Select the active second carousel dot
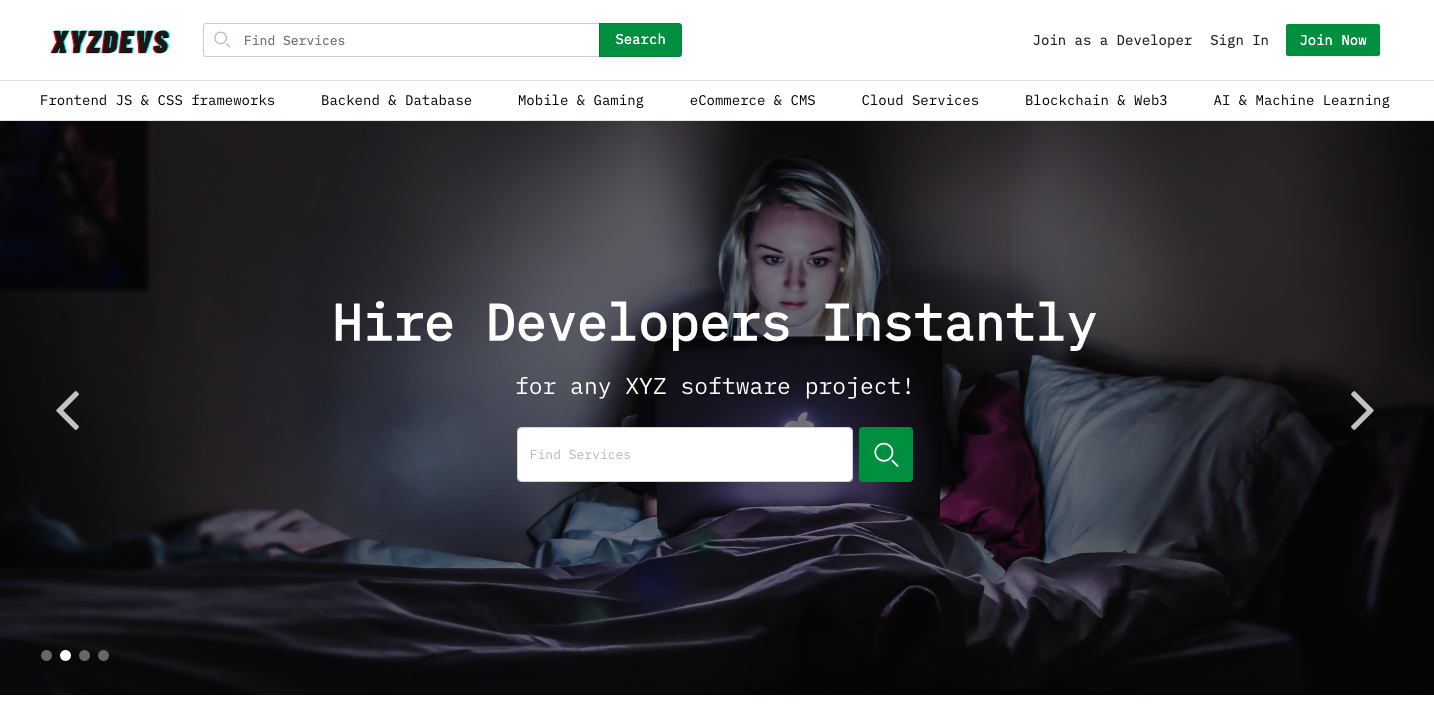Image resolution: width=1434 pixels, height=713 pixels. pyautogui.click(x=65, y=656)
